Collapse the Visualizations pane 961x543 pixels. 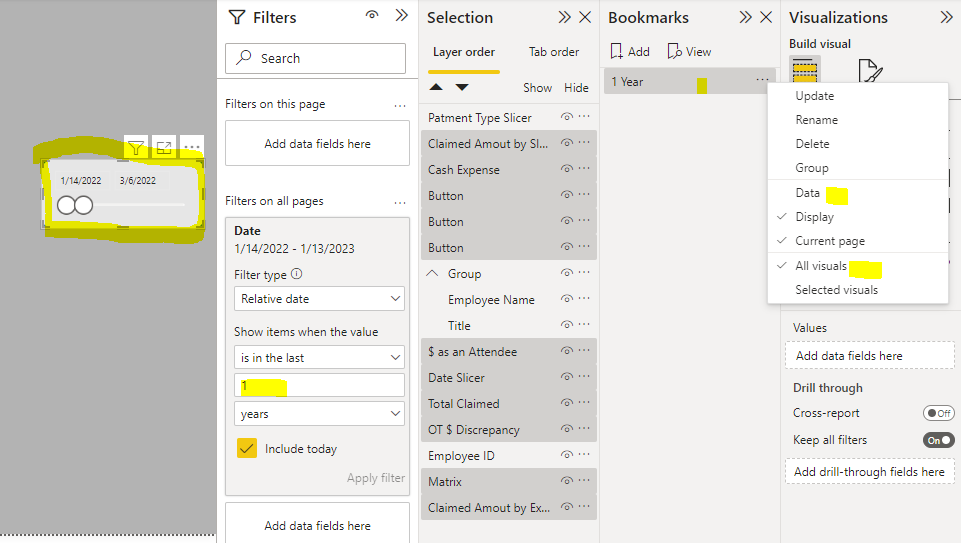946,17
